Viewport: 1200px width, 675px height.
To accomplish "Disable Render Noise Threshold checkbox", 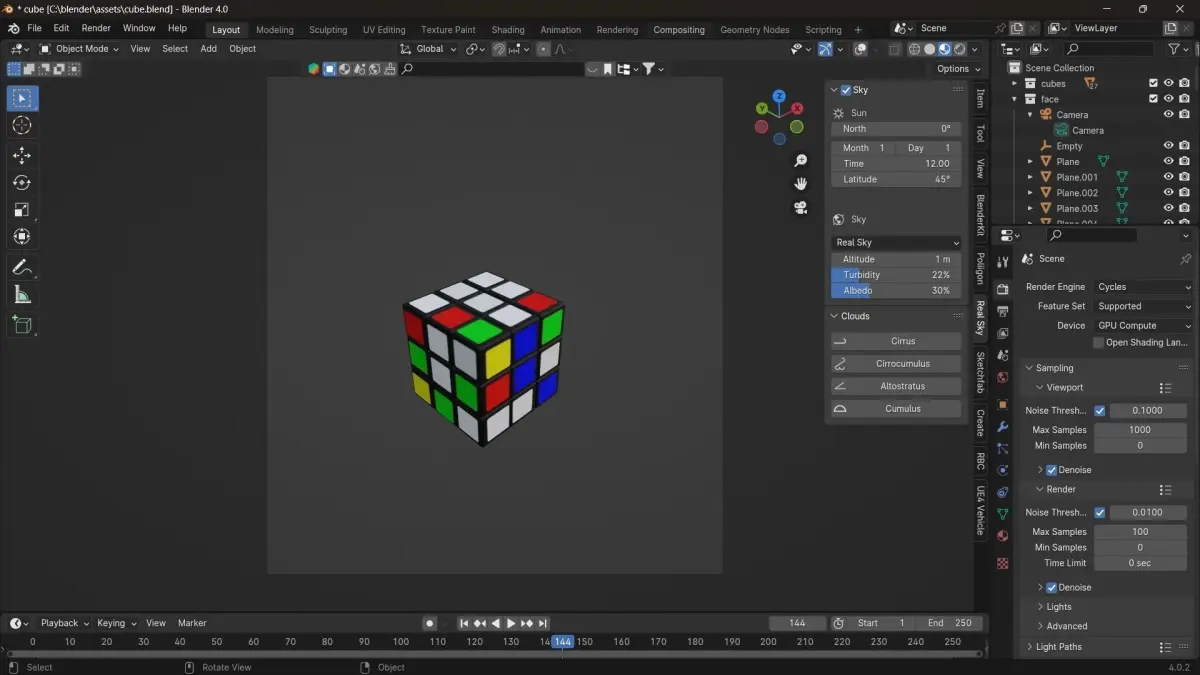I will pyautogui.click(x=1100, y=513).
